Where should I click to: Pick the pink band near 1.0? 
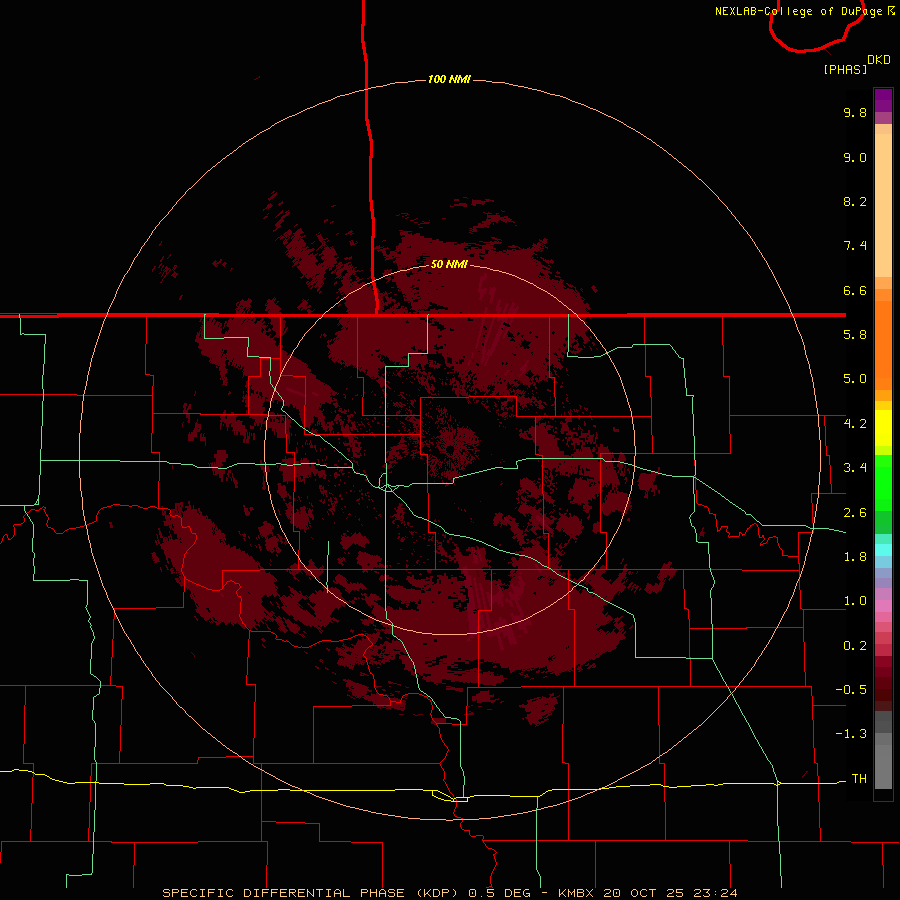coord(883,606)
